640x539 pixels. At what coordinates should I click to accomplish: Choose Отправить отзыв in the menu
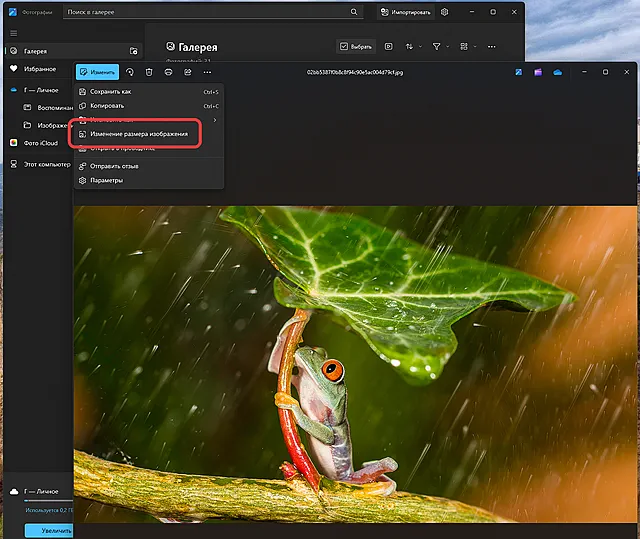[x=149, y=166]
